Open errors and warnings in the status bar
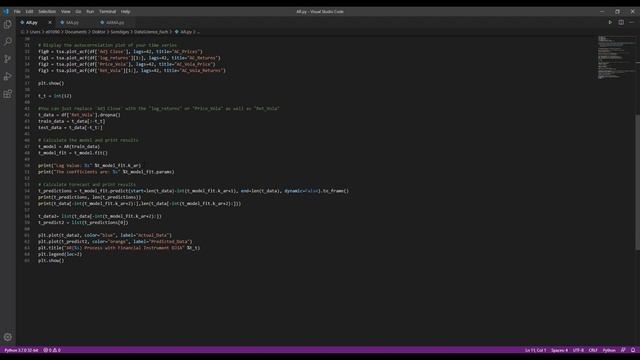The height and width of the screenshot is (360, 640). pos(52,350)
